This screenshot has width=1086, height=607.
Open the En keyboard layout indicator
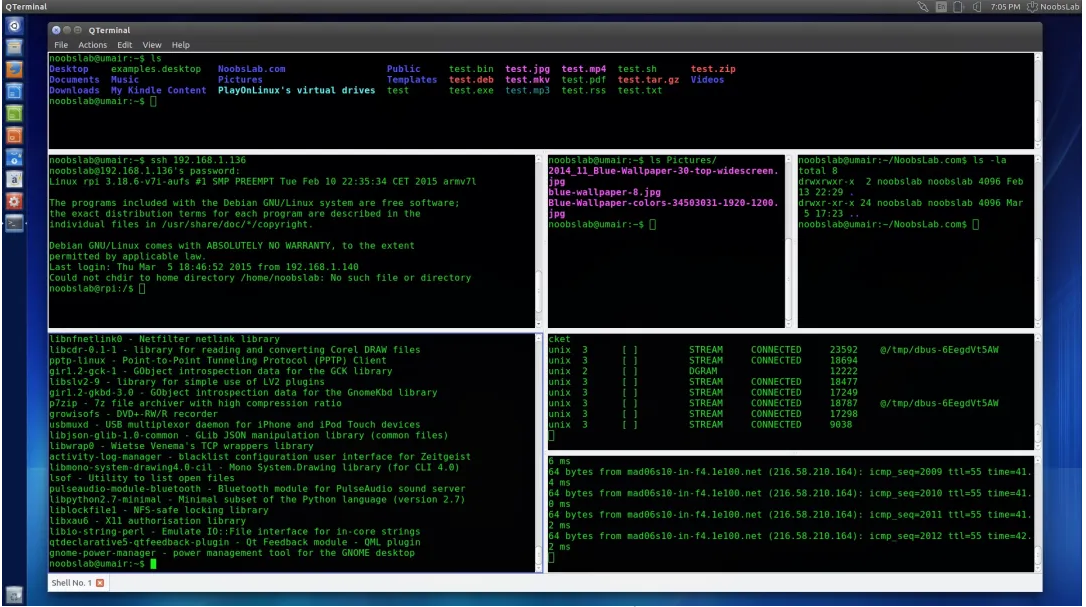pos(941,7)
